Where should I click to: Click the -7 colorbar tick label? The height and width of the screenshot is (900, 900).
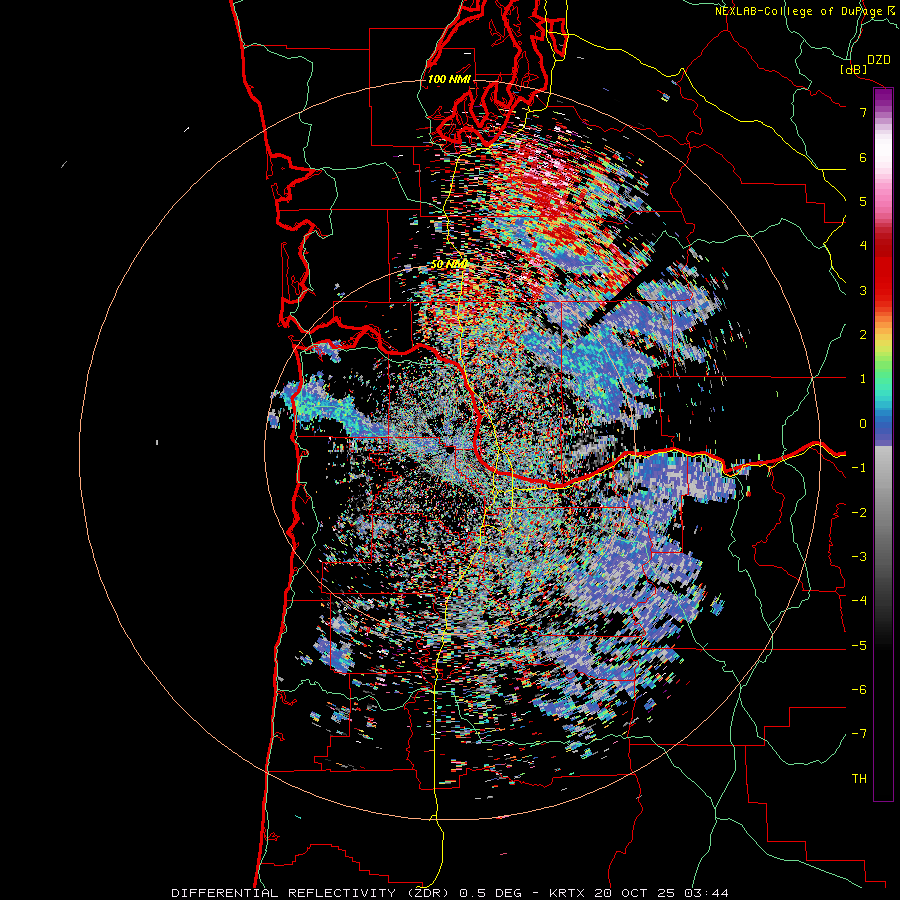pos(859,734)
